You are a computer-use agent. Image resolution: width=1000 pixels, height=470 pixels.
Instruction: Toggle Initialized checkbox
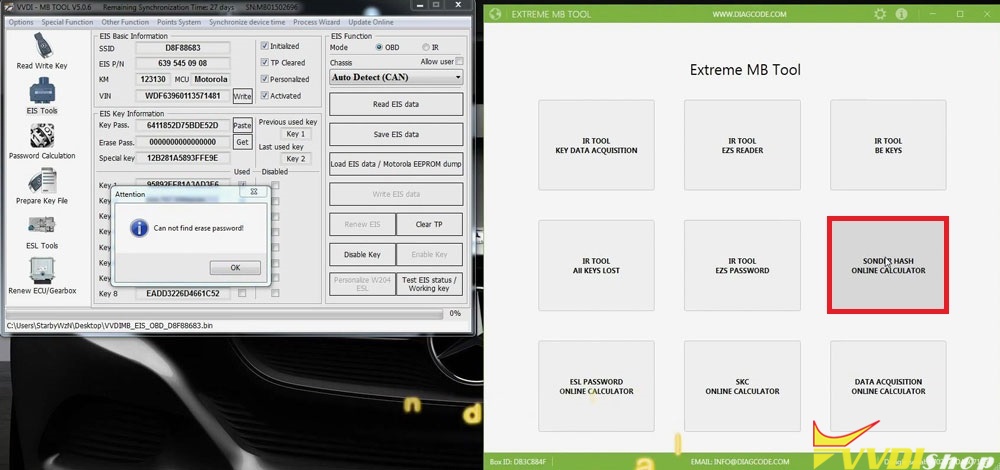click(265, 46)
